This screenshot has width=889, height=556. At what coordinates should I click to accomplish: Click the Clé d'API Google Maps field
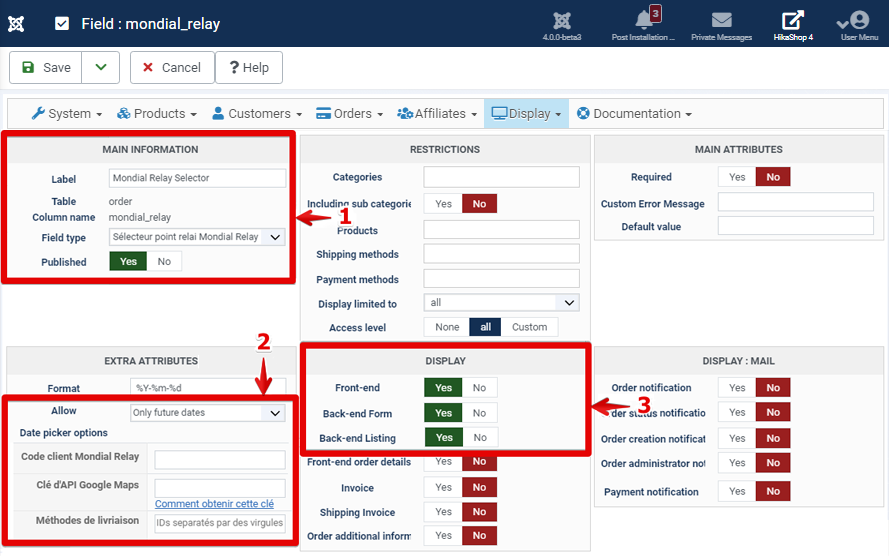click(x=220, y=488)
